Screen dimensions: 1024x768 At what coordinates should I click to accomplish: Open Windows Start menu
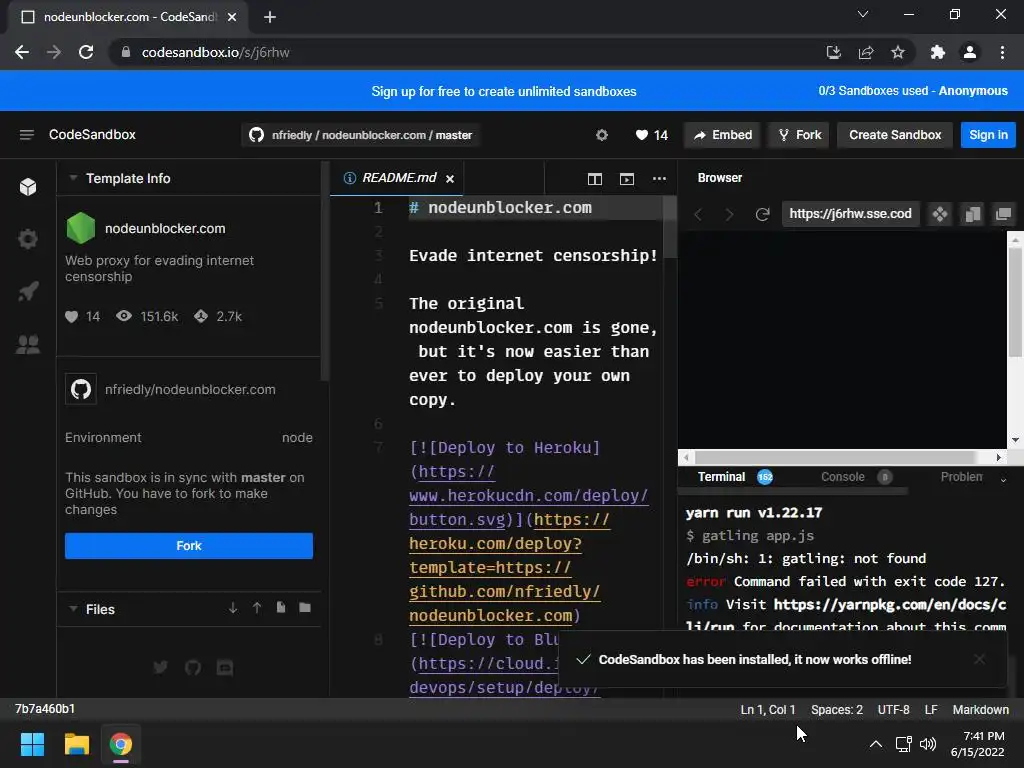(x=32, y=744)
